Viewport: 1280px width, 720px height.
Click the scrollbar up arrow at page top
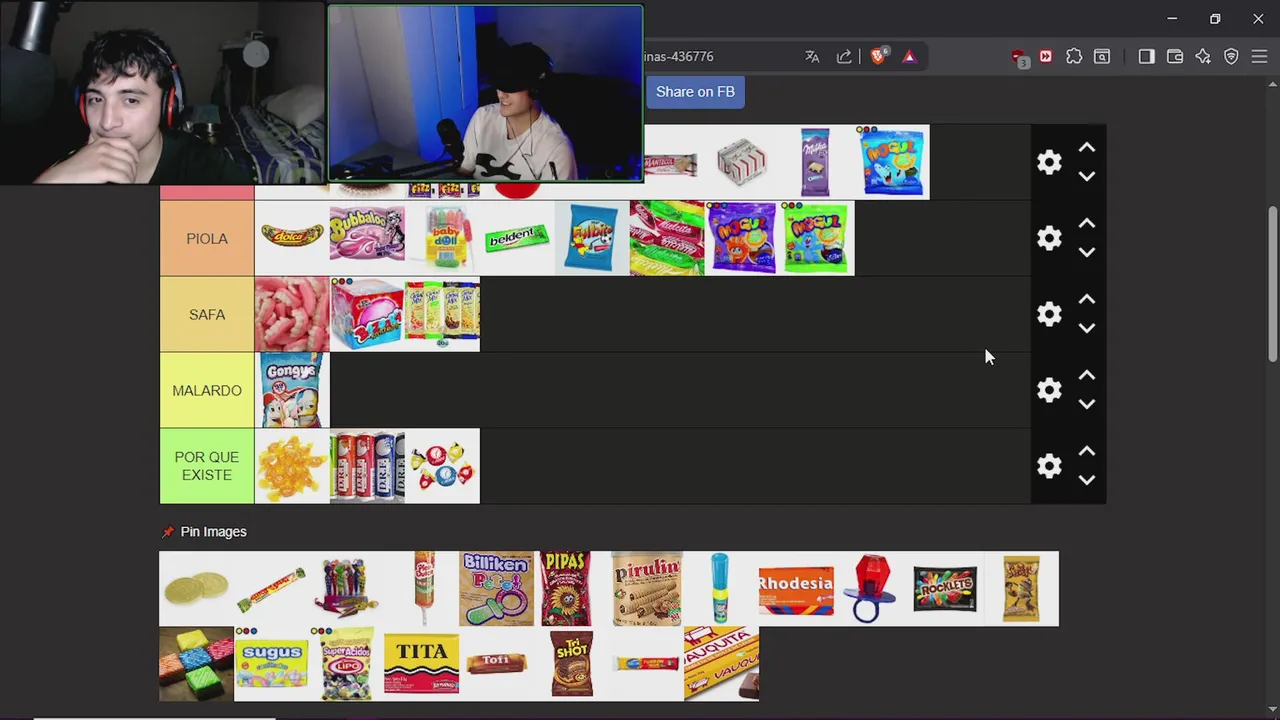(1272, 84)
